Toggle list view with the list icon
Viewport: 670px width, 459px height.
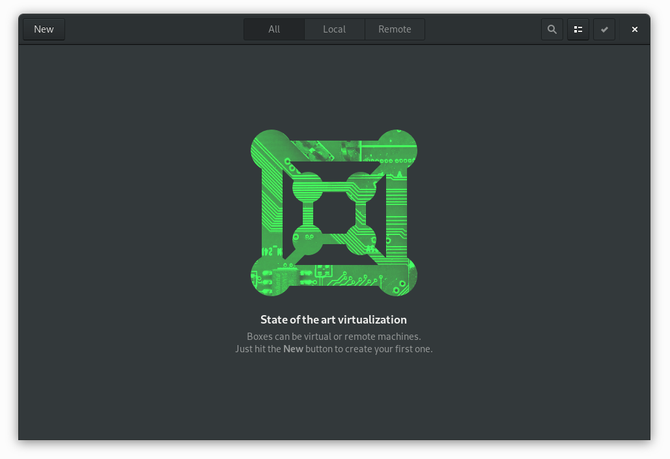(x=578, y=29)
